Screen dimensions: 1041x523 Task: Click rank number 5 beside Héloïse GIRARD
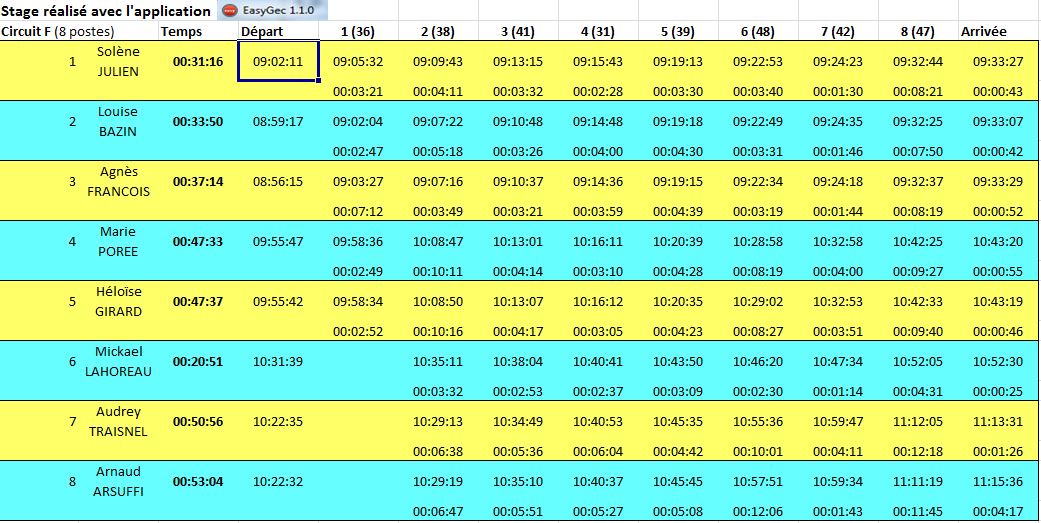pyautogui.click(x=72, y=302)
